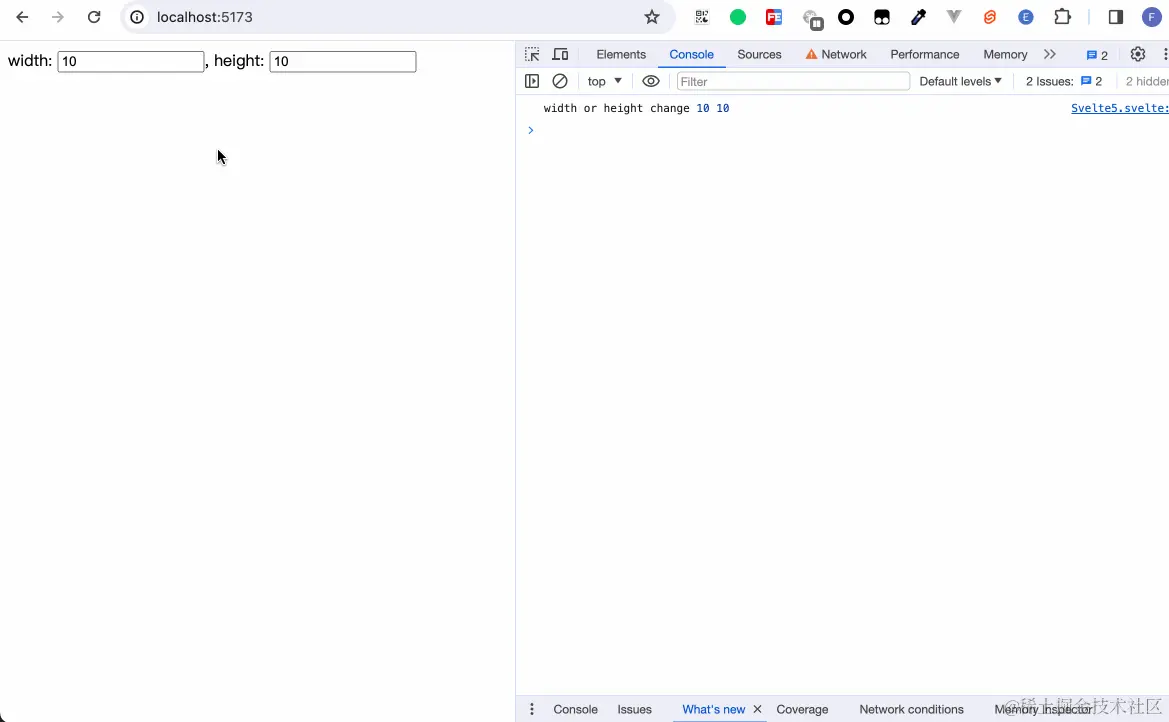This screenshot has width=1169, height=722.
Task: Open the red FE extension
Action: pyautogui.click(x=774, y=17)
